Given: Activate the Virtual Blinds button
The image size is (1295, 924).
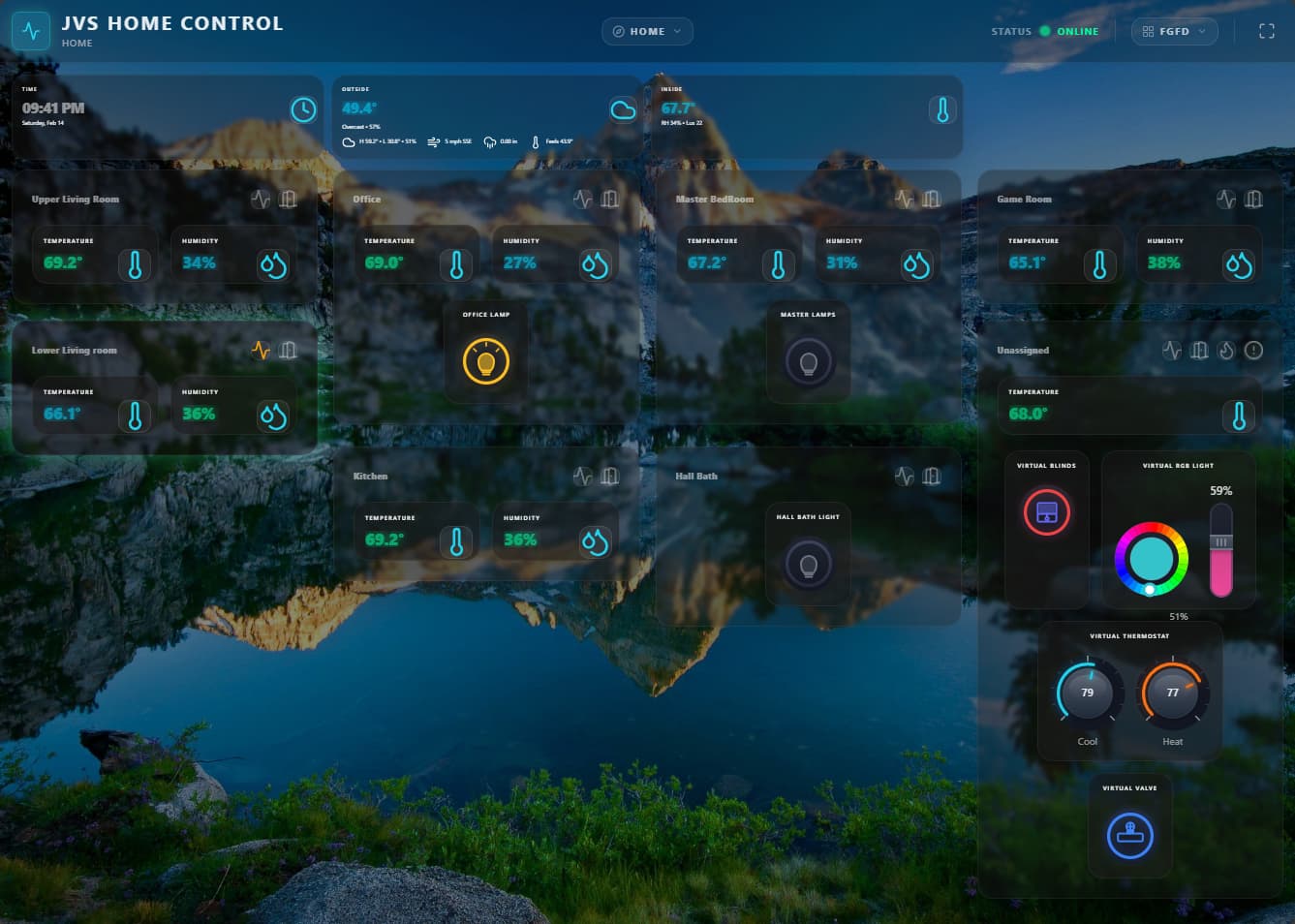Looking at the screenshot, I should [1046, 513].
